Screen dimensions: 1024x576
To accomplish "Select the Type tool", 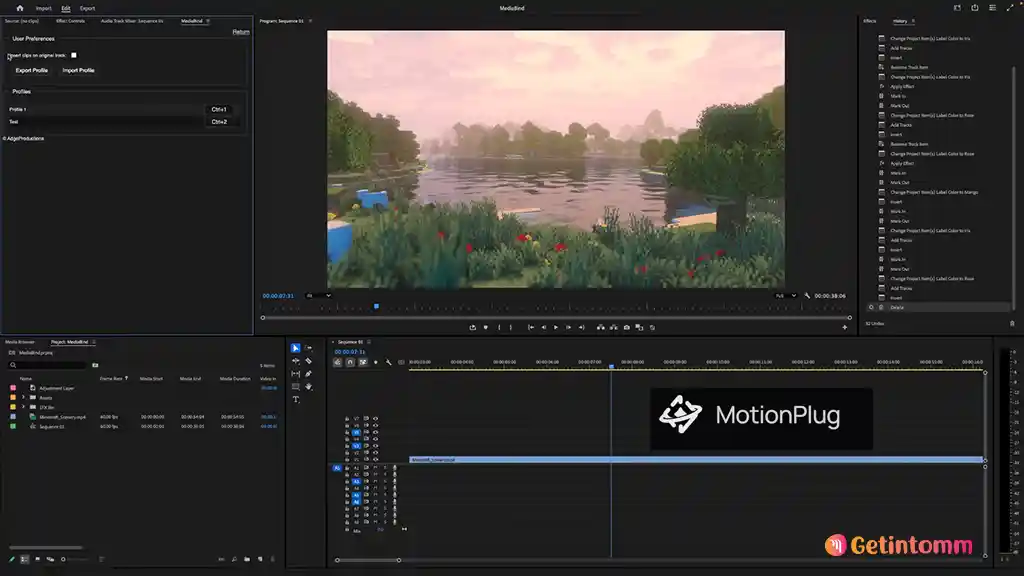I will [x=295, y=400].
